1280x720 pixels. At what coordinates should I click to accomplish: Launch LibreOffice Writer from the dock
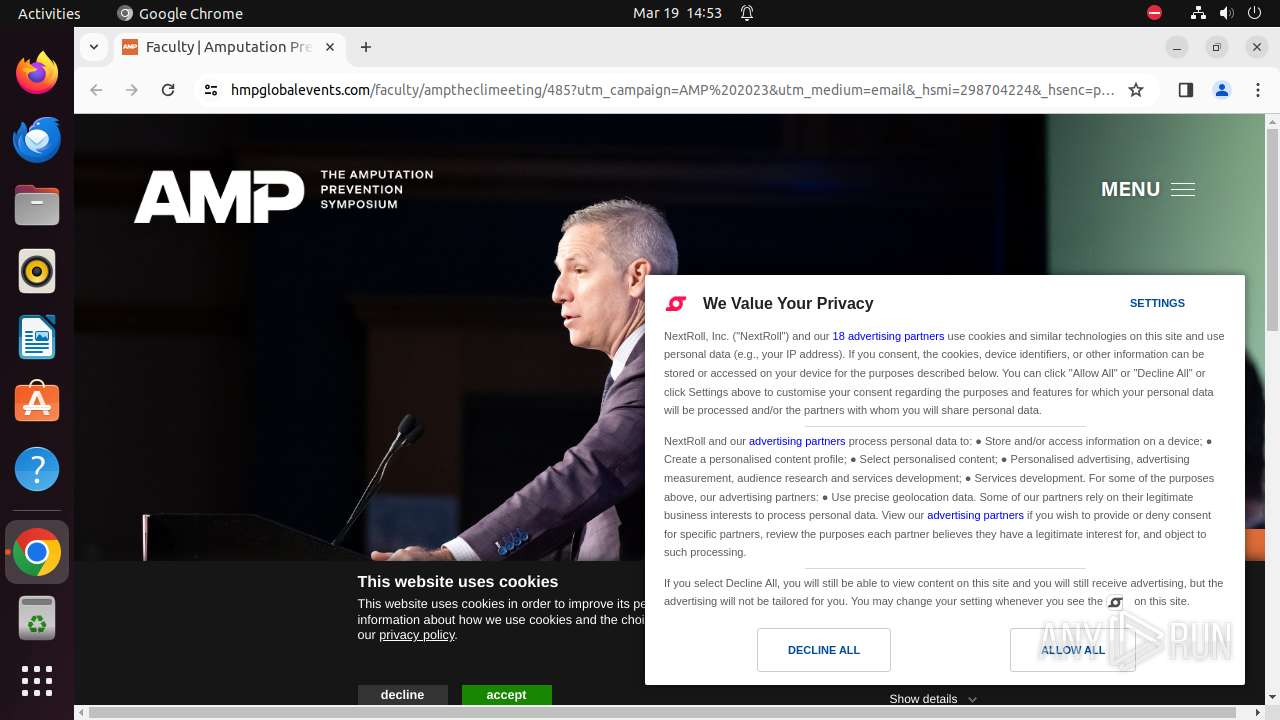37,337
